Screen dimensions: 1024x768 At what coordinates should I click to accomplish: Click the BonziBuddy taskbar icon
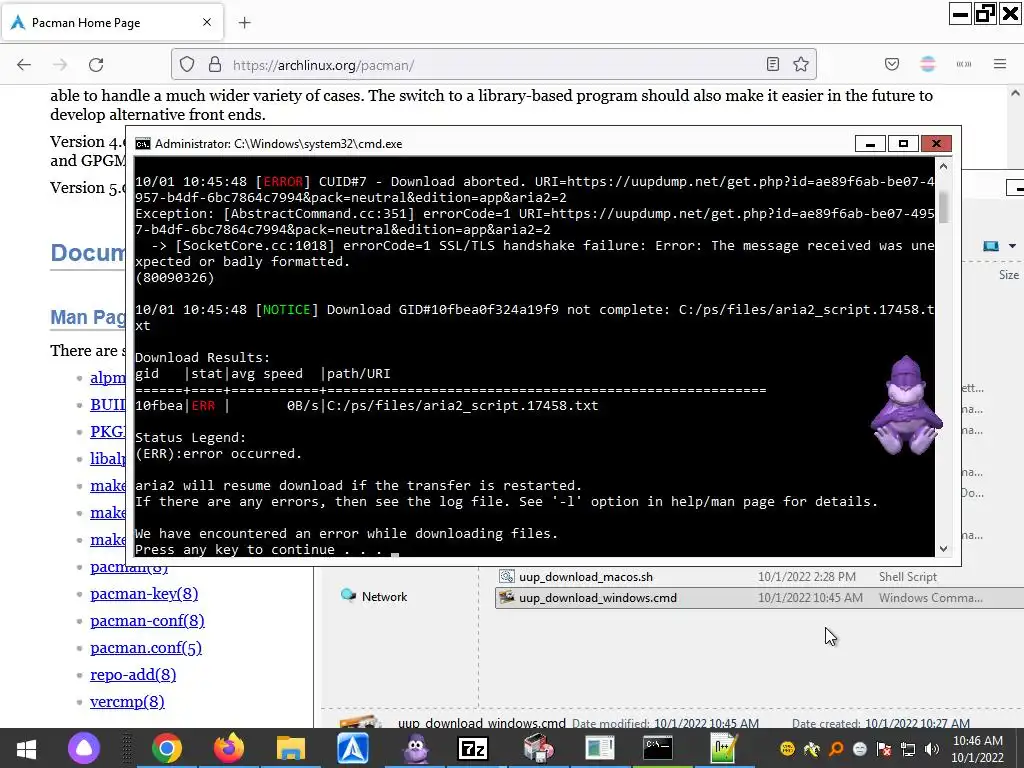coord(415,748)
